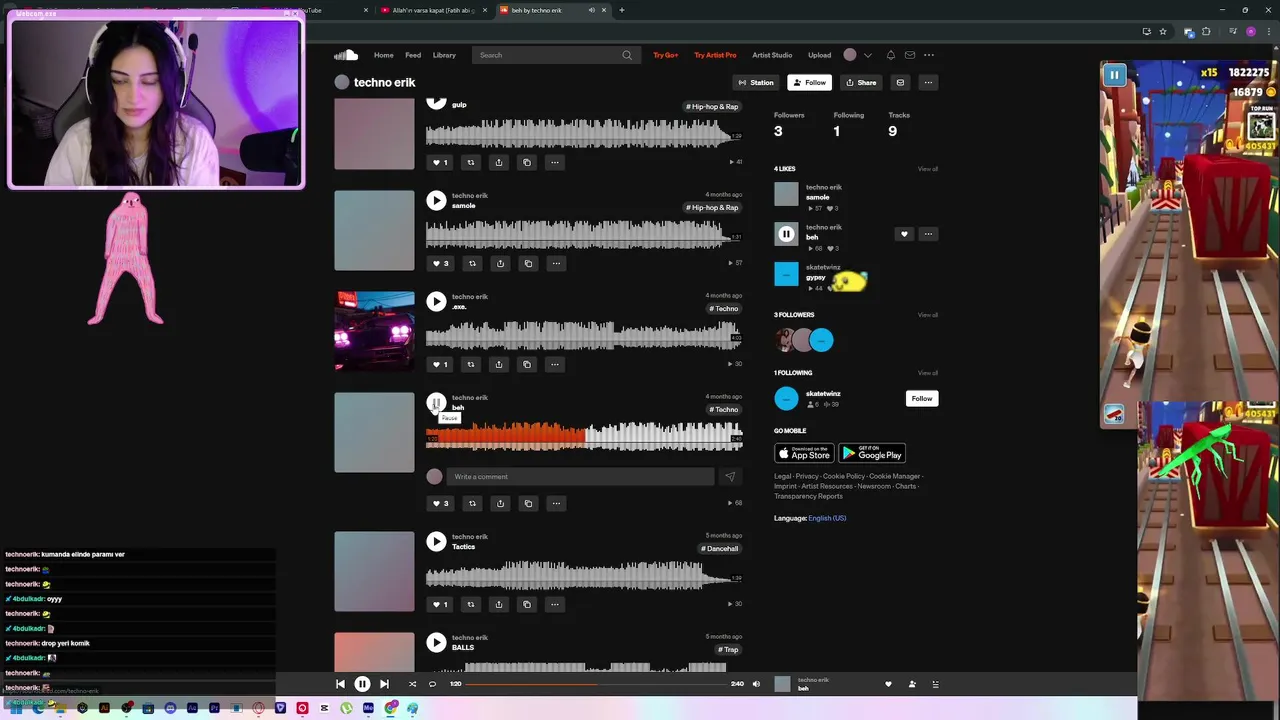Send a message to techno erik
The image size is (1280, 720).
point(900,82)
